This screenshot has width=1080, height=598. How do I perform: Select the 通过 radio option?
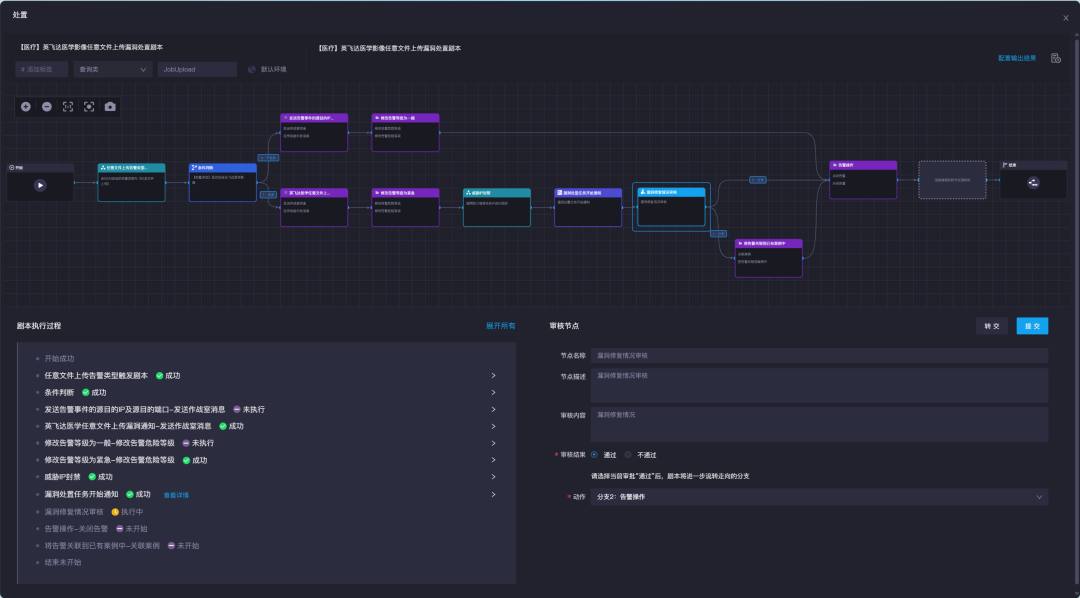pyautogui.click(x=594, y=455)
